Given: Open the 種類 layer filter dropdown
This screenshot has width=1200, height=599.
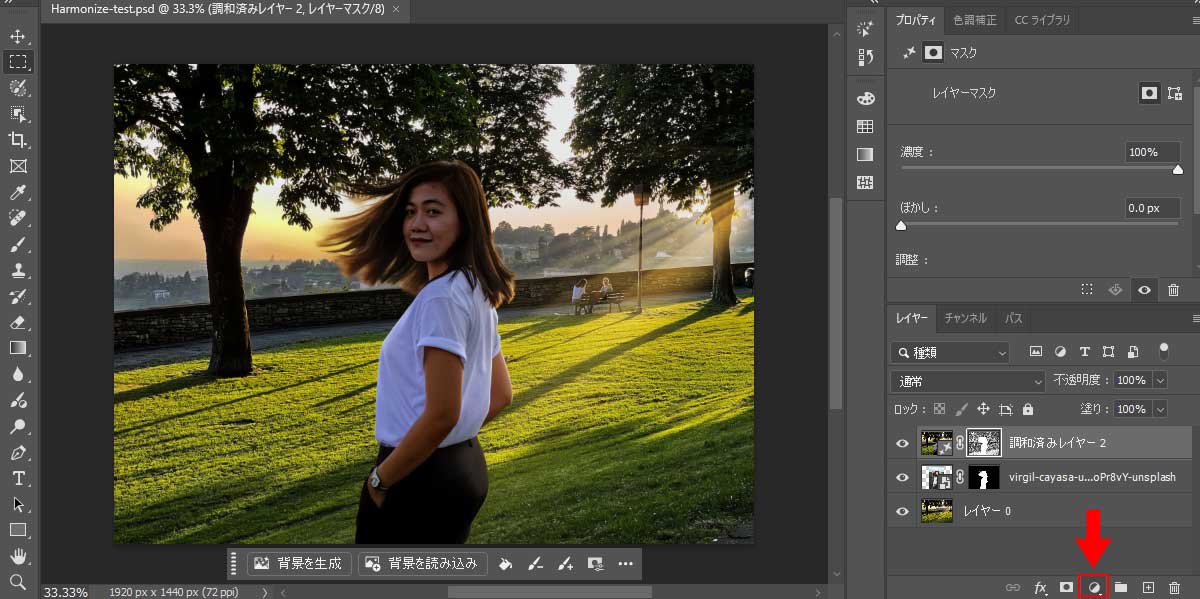Looking at the screenshot, I should [950, 352].
